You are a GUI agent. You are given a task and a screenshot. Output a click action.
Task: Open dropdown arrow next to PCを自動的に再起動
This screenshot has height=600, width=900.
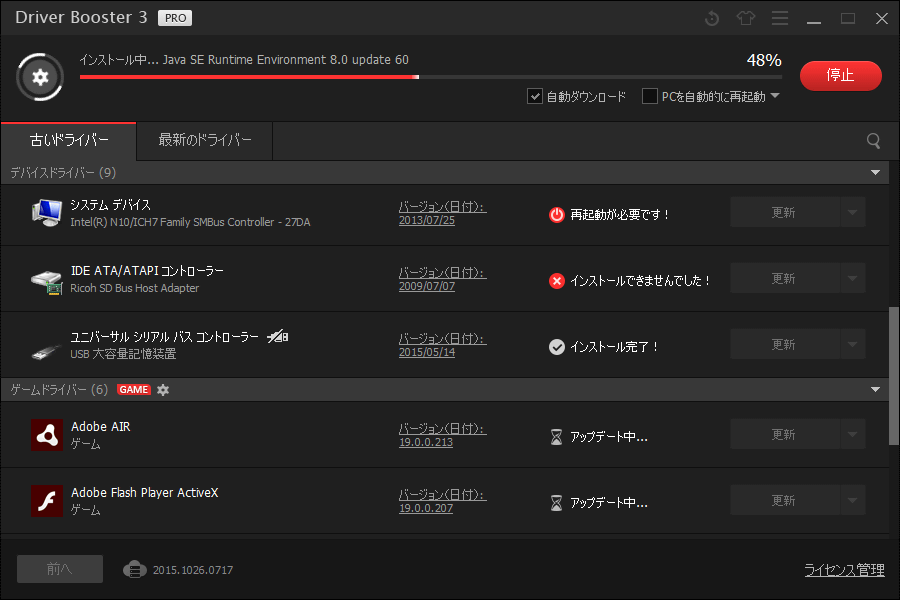(775, 96)
